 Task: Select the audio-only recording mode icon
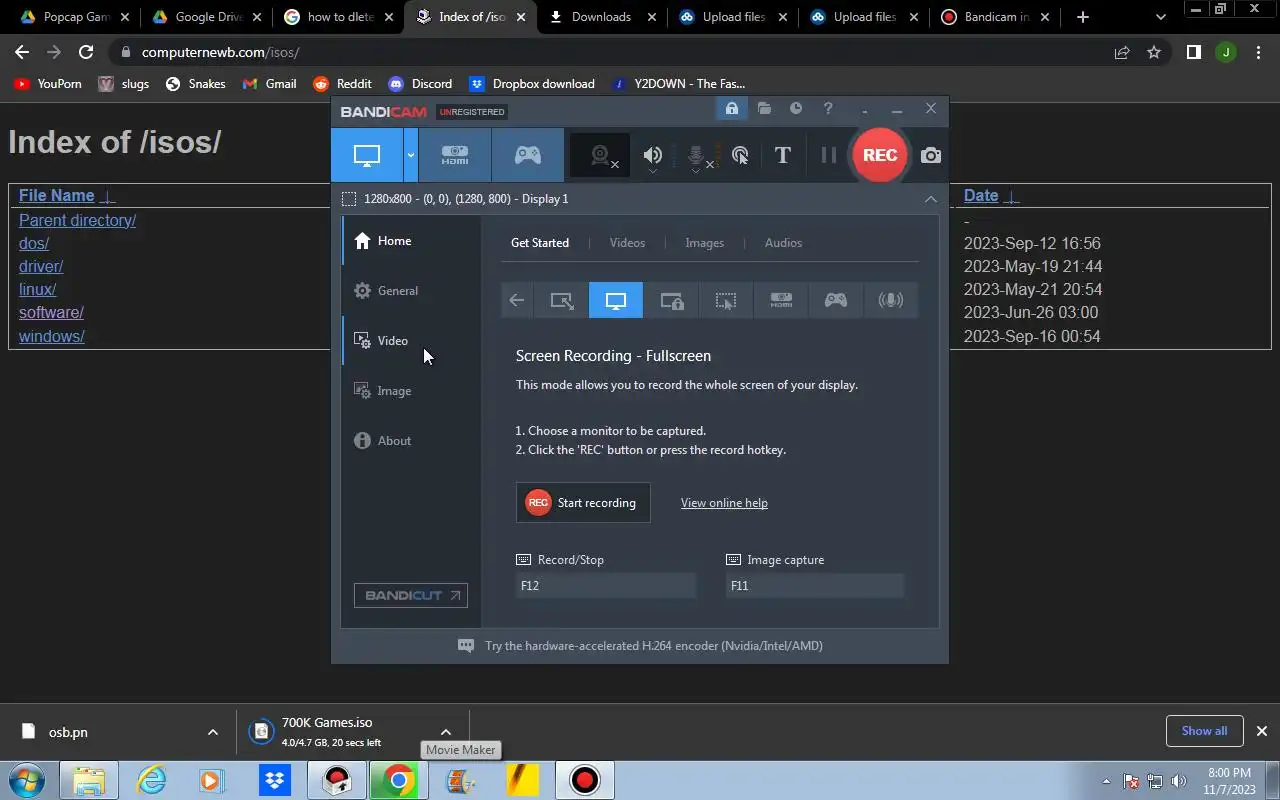pos(890,300)
